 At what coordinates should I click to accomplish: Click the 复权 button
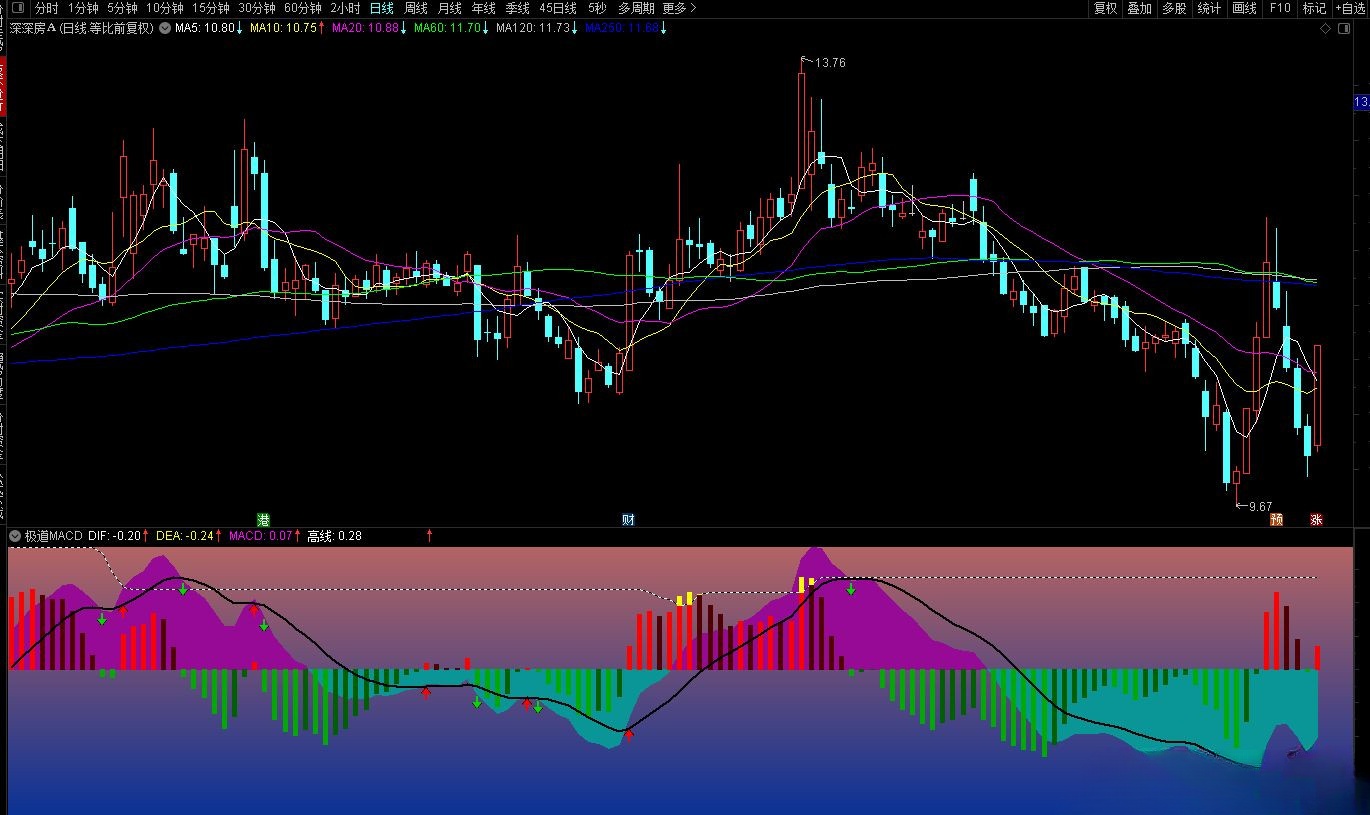tap(1105, 8)
